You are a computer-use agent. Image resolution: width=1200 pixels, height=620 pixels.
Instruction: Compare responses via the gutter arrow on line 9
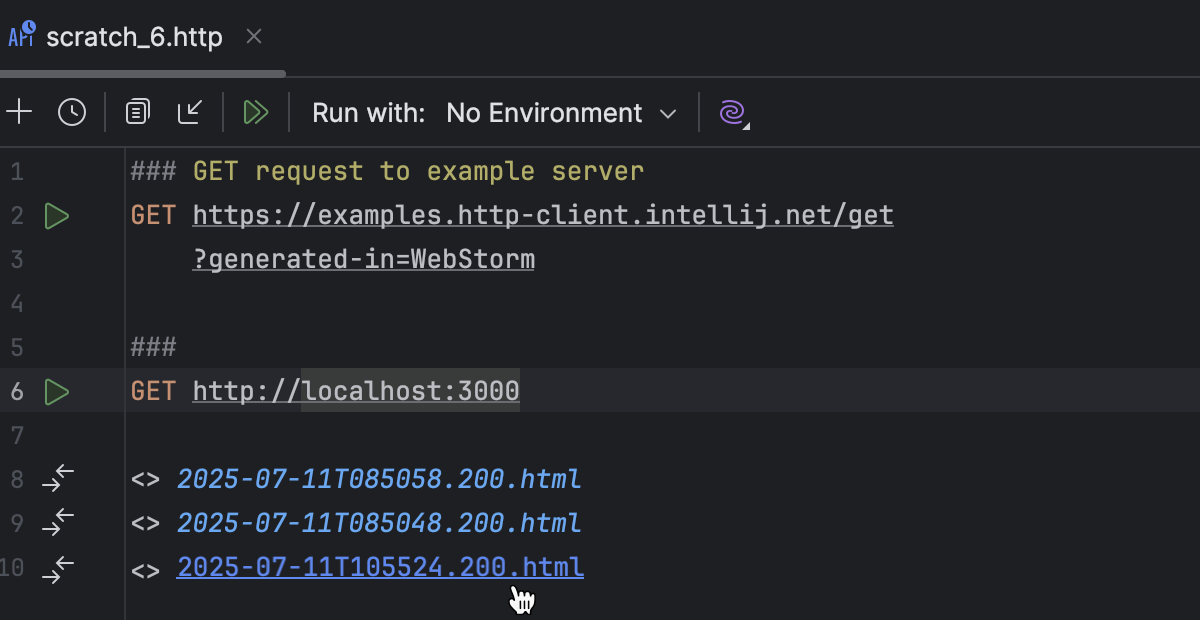pos(57,523)
